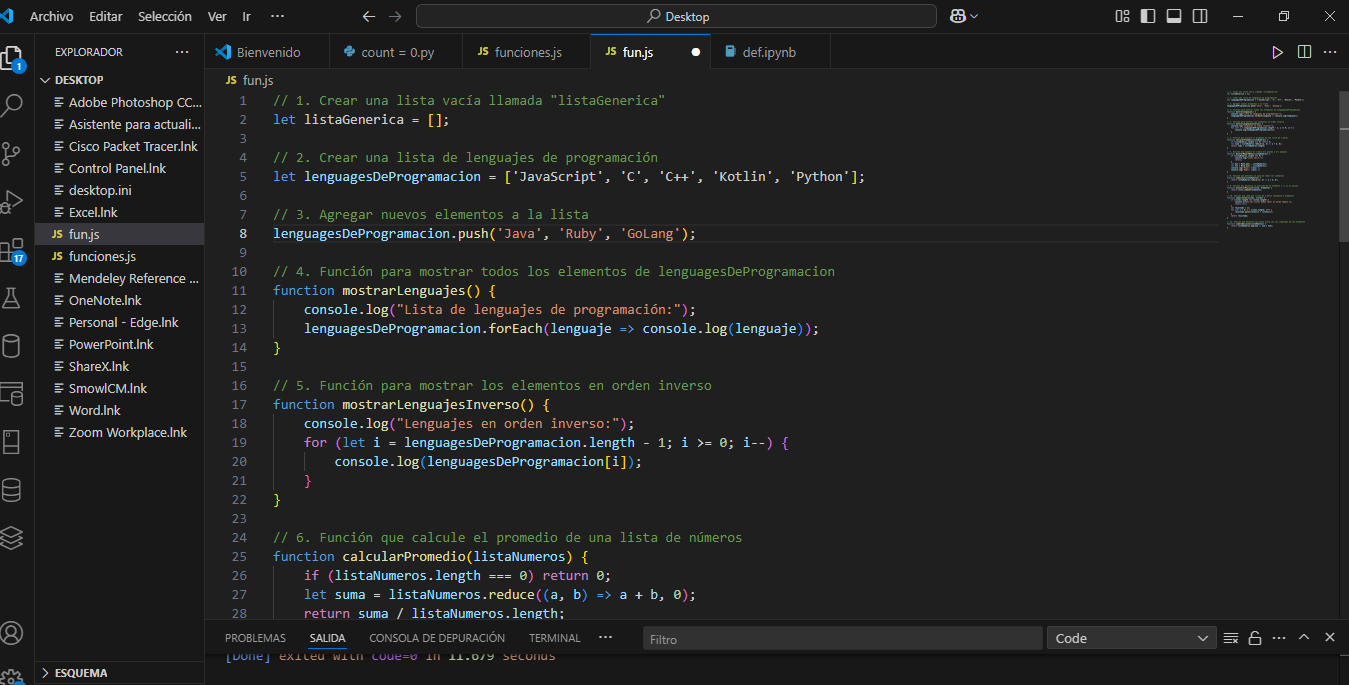Select Control Panel.lnk in Explorer

120,168
